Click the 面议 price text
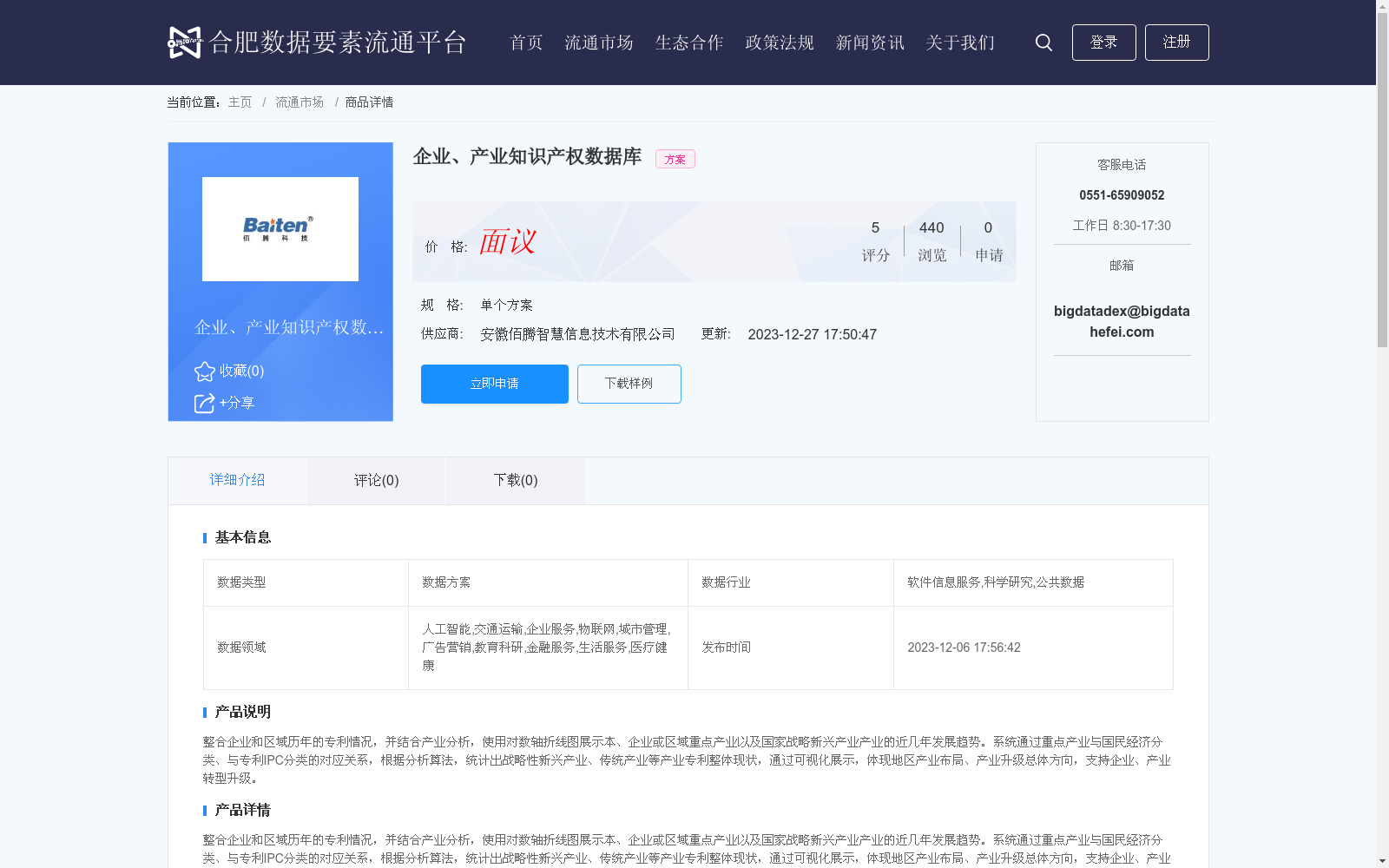The width and height of the screenshot is (1389, 868). [507, 241]
